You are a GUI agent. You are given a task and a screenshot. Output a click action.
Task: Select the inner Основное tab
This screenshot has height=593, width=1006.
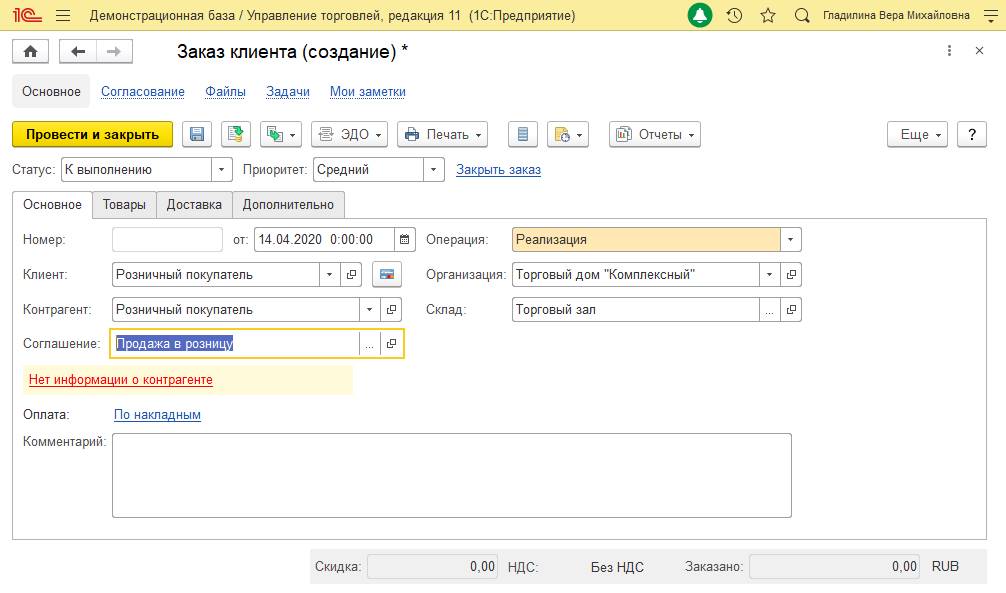point(53,205)
